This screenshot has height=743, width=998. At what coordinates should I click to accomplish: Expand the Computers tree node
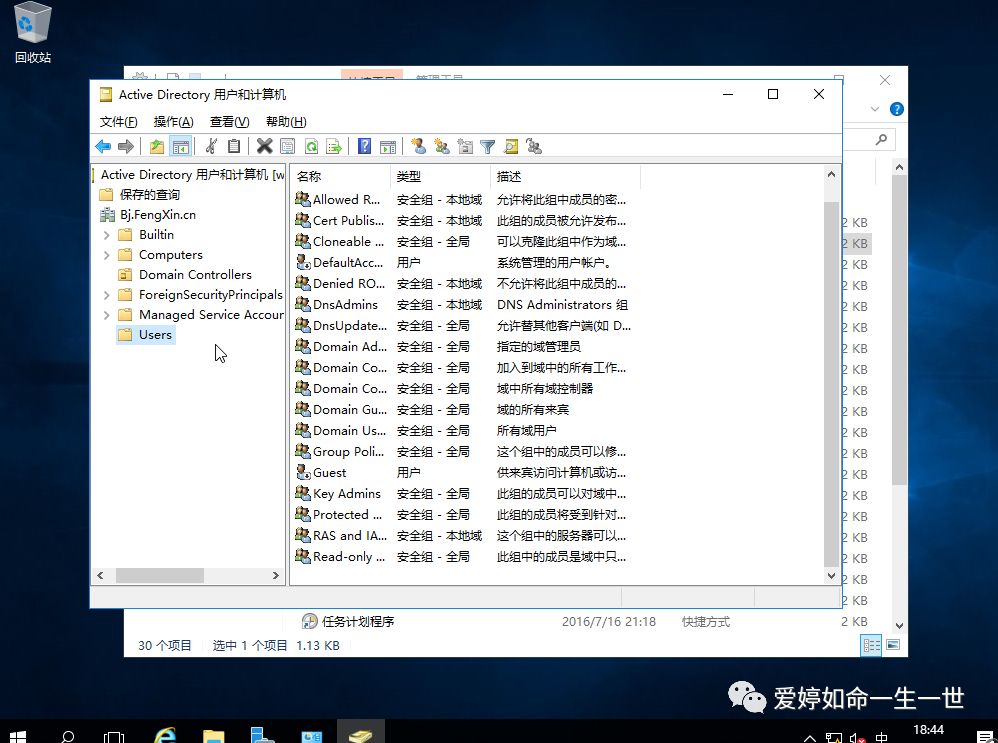click(x=106, y=255)
